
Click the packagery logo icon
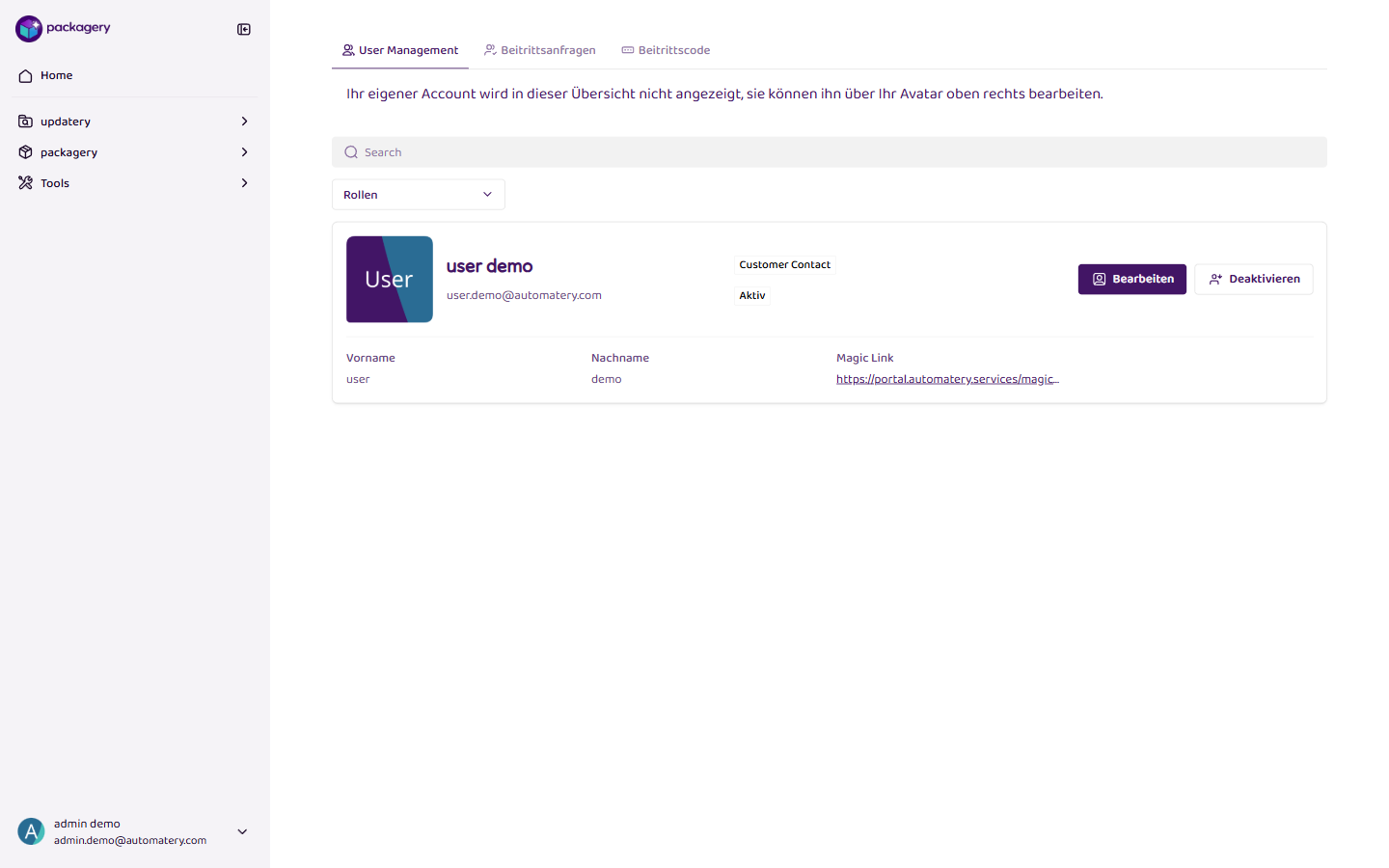pos(29,29)
